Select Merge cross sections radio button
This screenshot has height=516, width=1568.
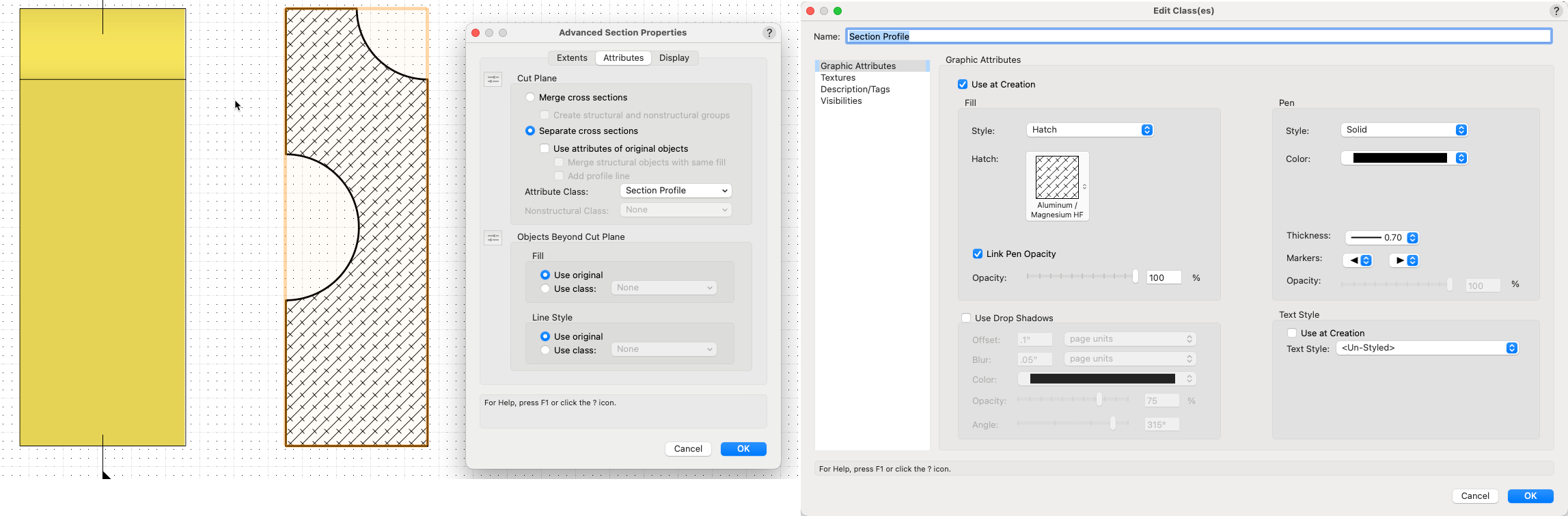pos(530,98)
